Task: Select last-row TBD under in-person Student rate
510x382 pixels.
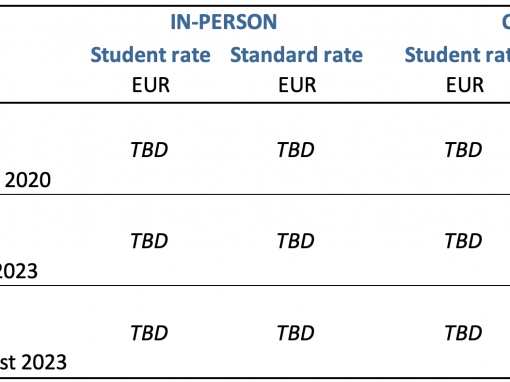Action: click(x=149, y=333)
